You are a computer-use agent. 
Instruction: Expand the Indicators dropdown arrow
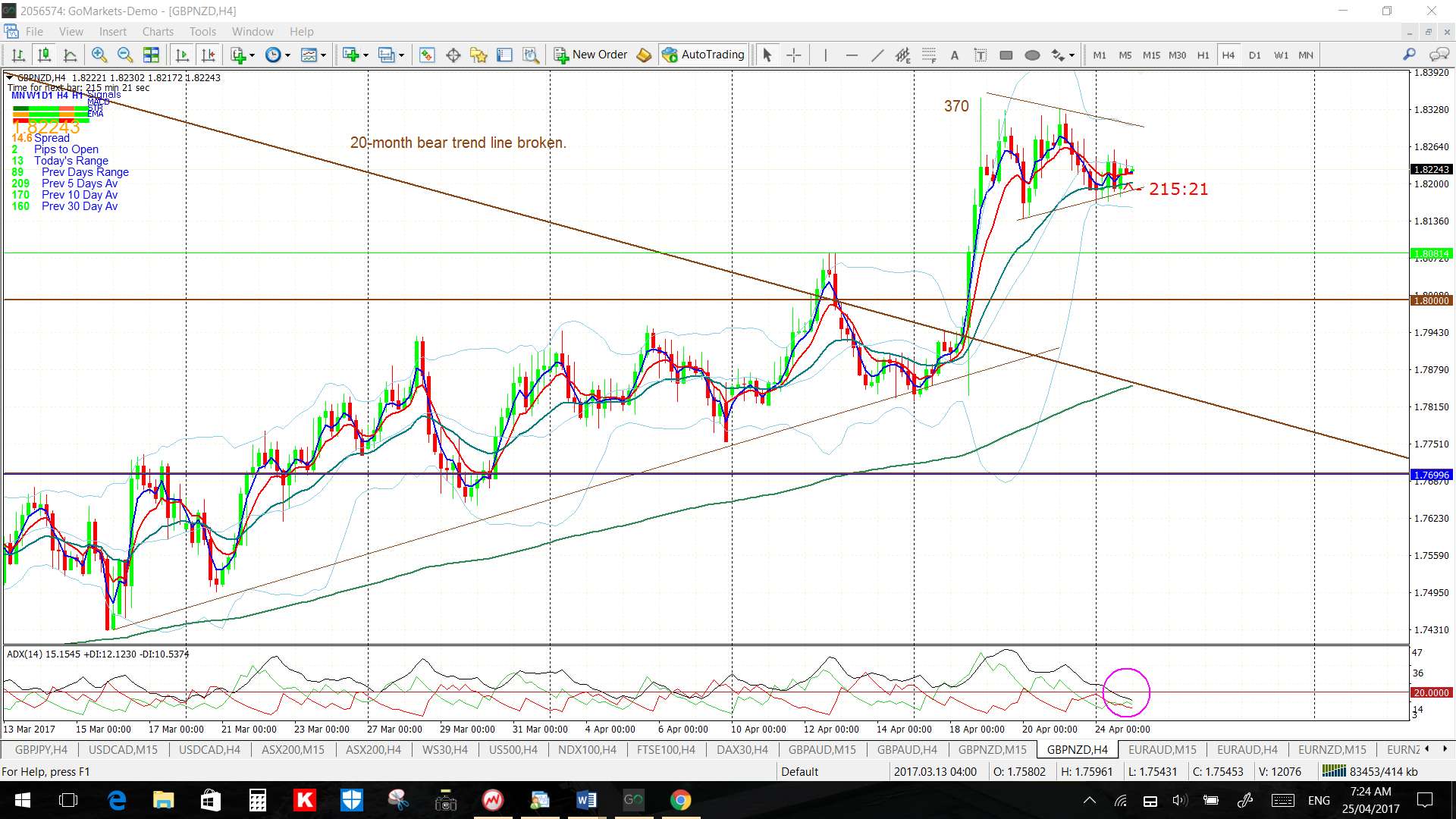tap(252, 55)
